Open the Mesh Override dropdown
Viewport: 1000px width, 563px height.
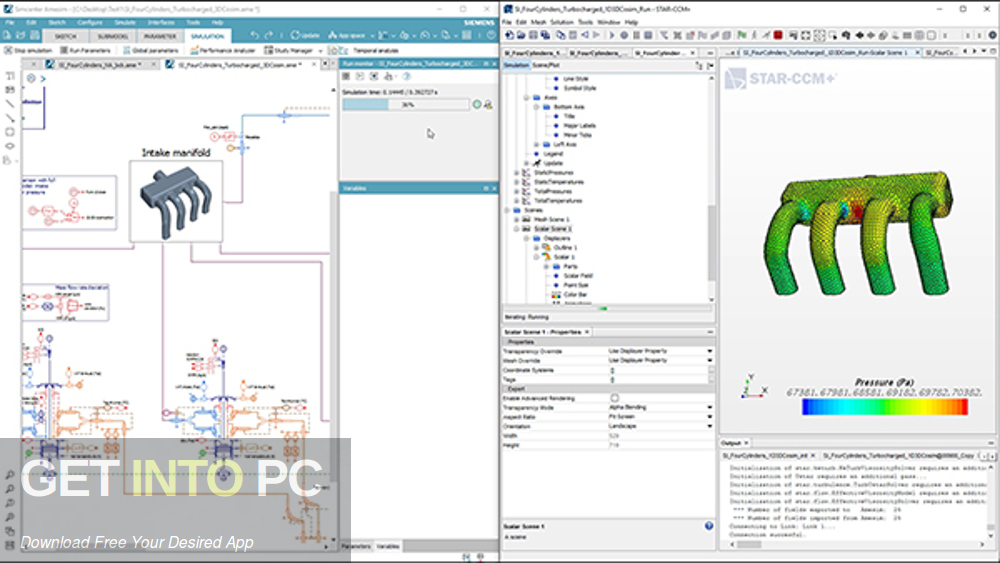tap(709, 361)
